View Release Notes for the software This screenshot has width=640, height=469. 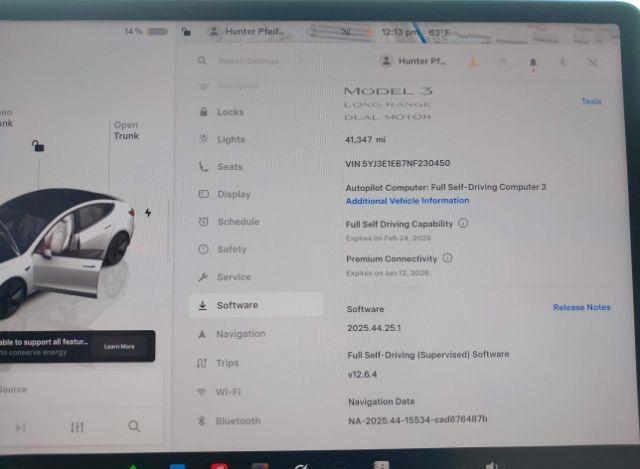pyautogui.click(x=581, y=308)
